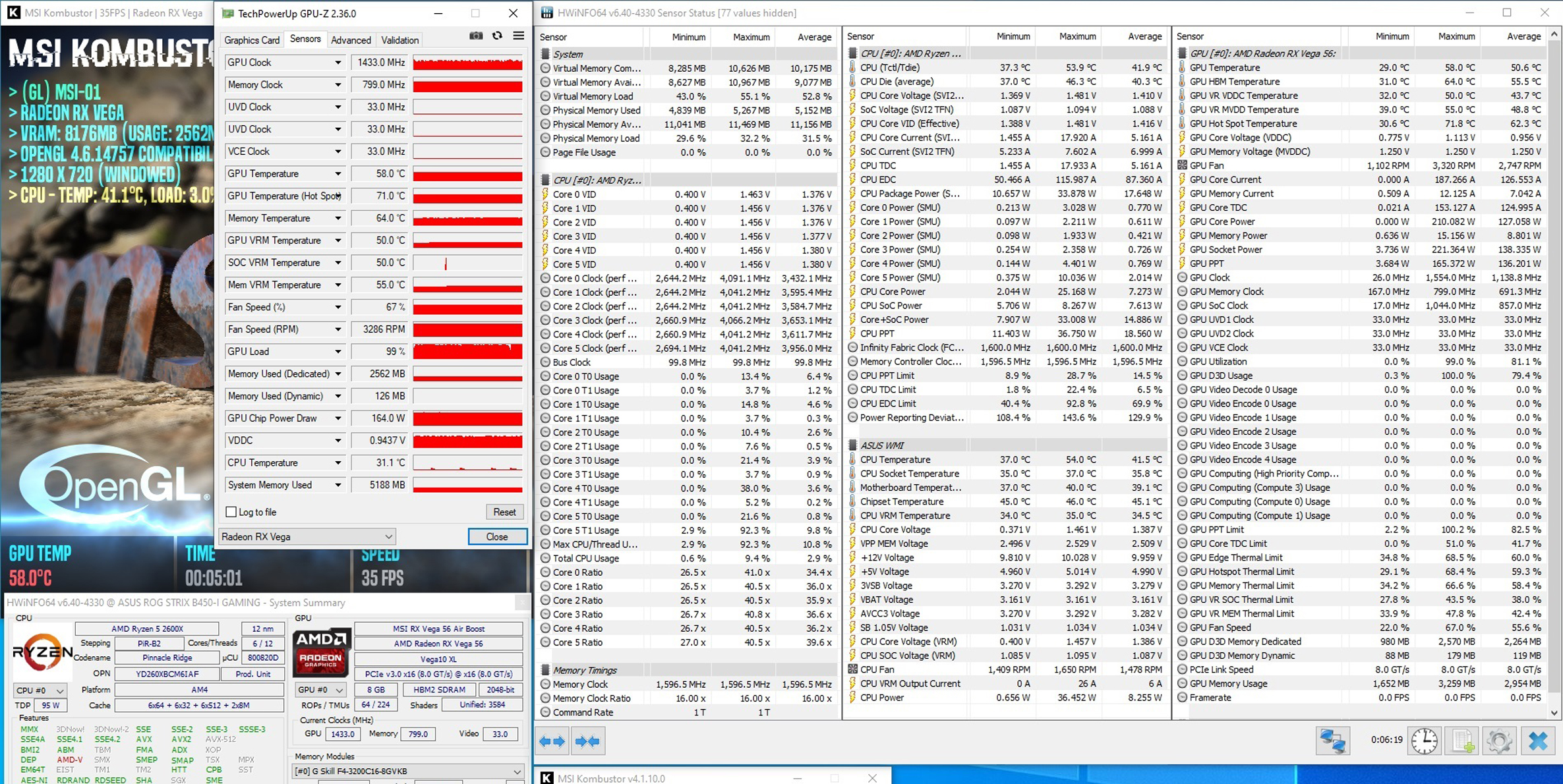Click the HWiNFO sensor list scrollbar
1563x784 pixels.
point(1554,369)
